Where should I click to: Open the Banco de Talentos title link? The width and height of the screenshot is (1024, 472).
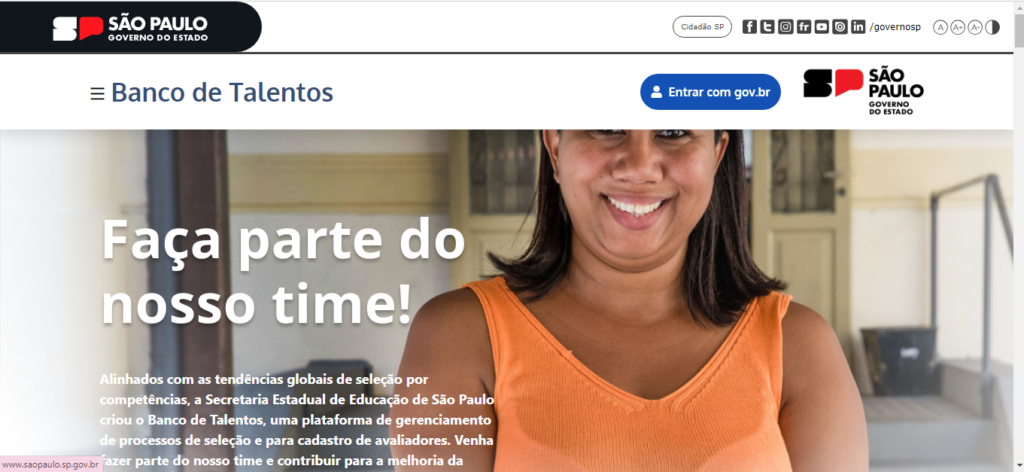click(222, 93)
